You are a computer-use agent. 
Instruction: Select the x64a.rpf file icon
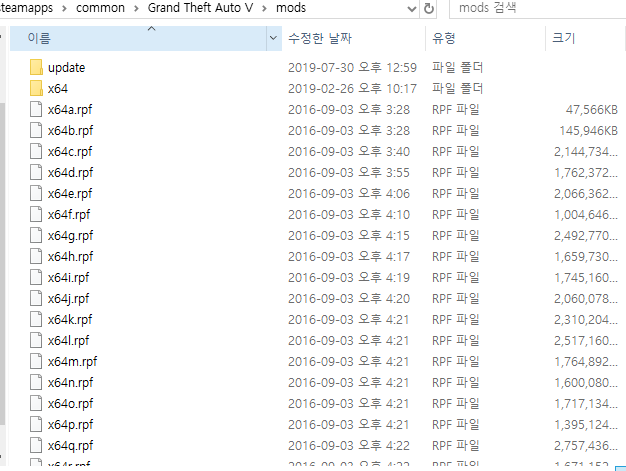(36, 109)
